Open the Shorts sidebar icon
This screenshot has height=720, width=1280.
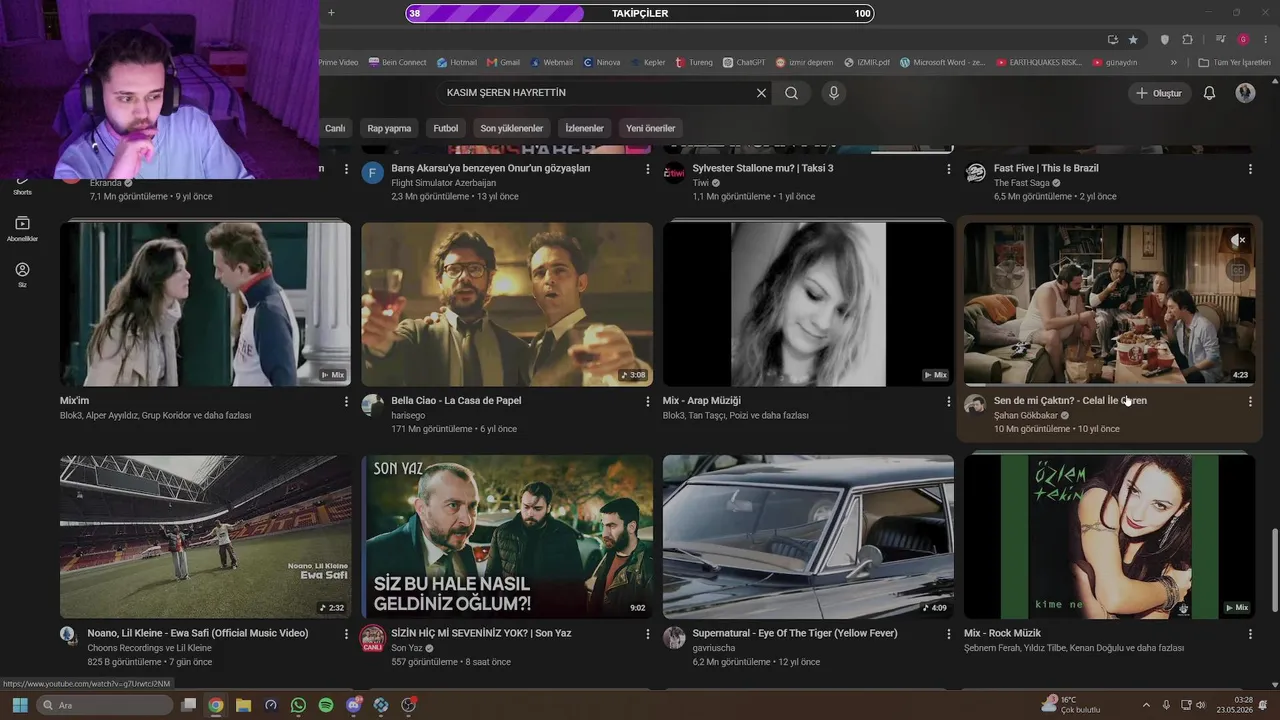click(x=22, y=185)
